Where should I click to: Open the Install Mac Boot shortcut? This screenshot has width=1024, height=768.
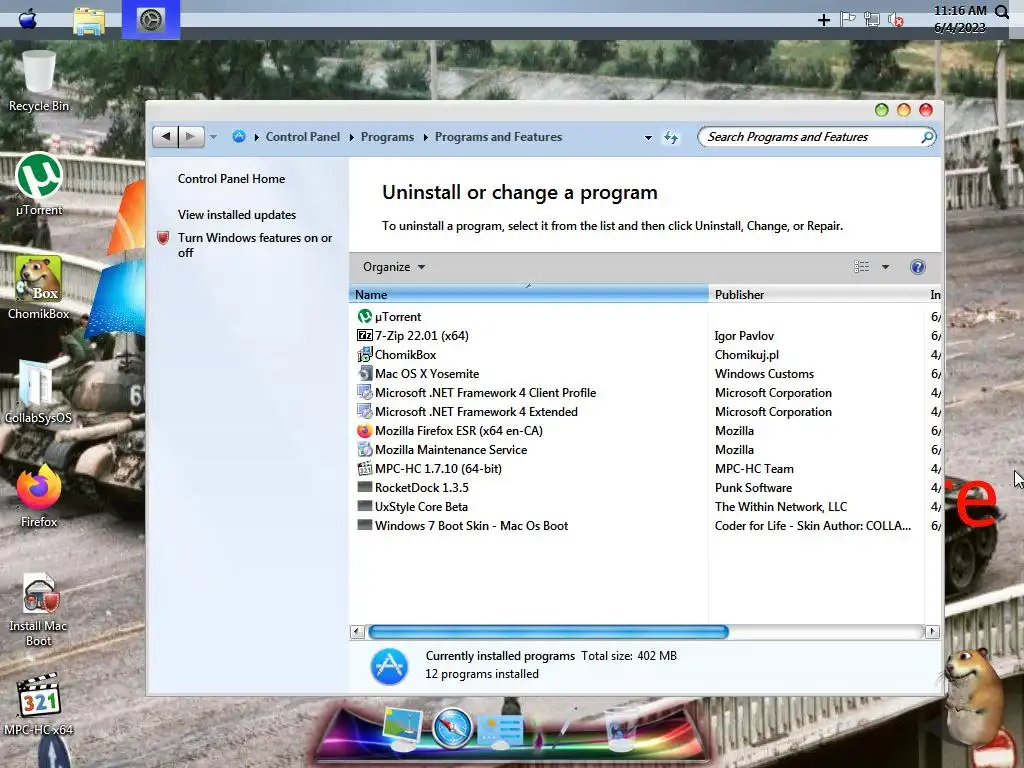point(39,610)
